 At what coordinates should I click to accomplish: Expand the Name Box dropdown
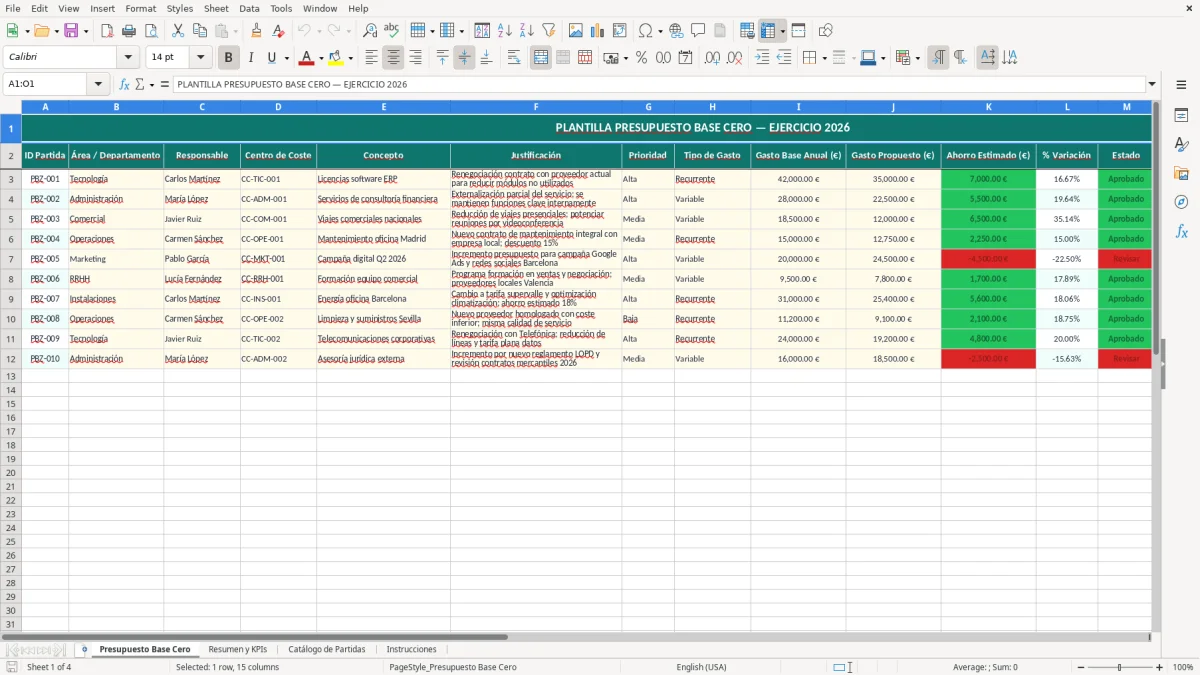click(x=98, y=84)
